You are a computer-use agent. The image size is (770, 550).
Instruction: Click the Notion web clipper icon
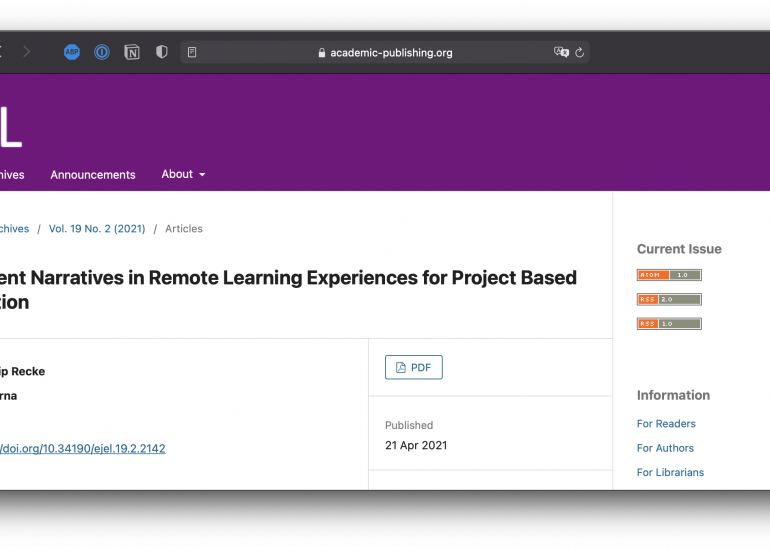pyautogui.click(x=132, y=52)
